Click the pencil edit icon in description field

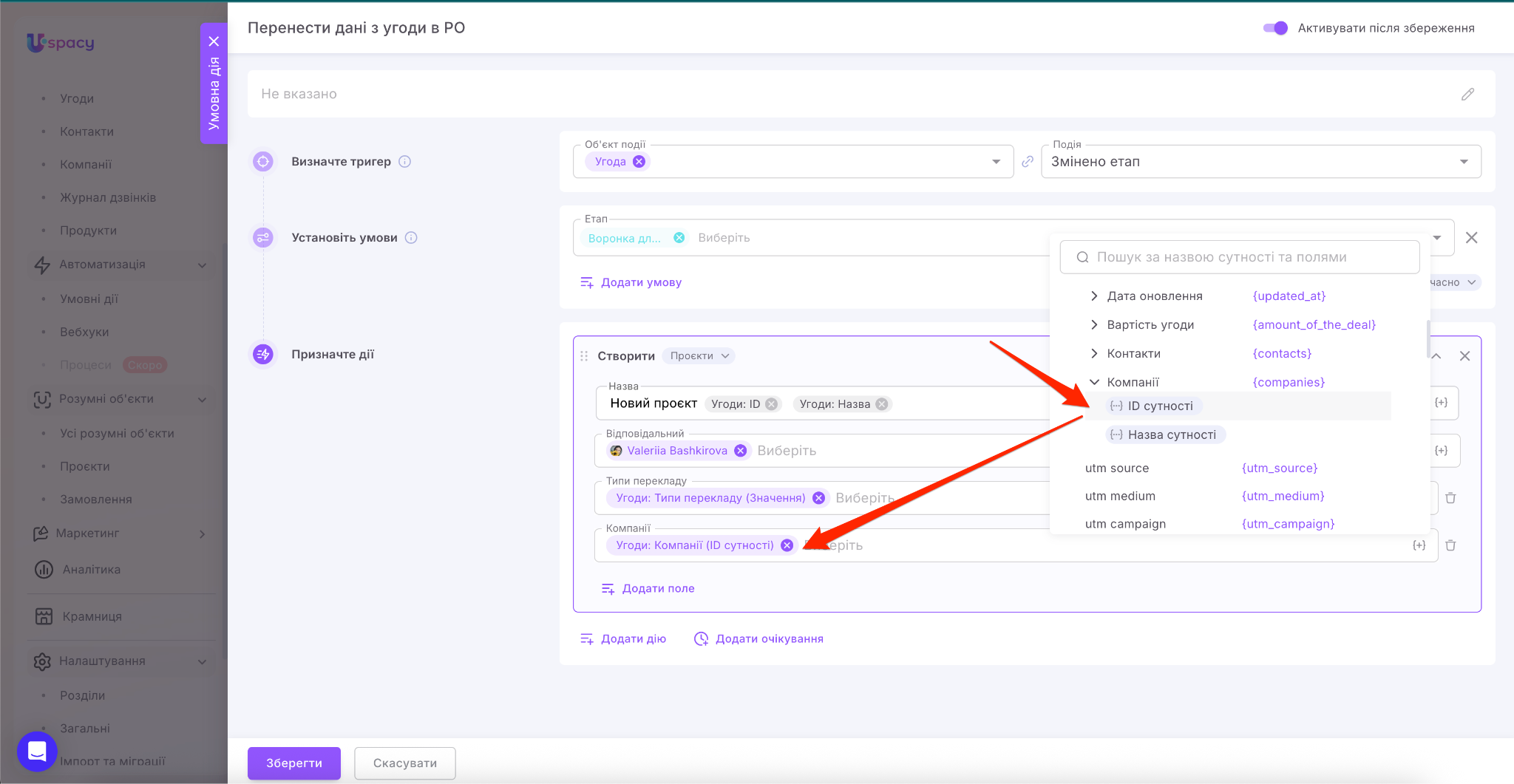coord(1467,94)
